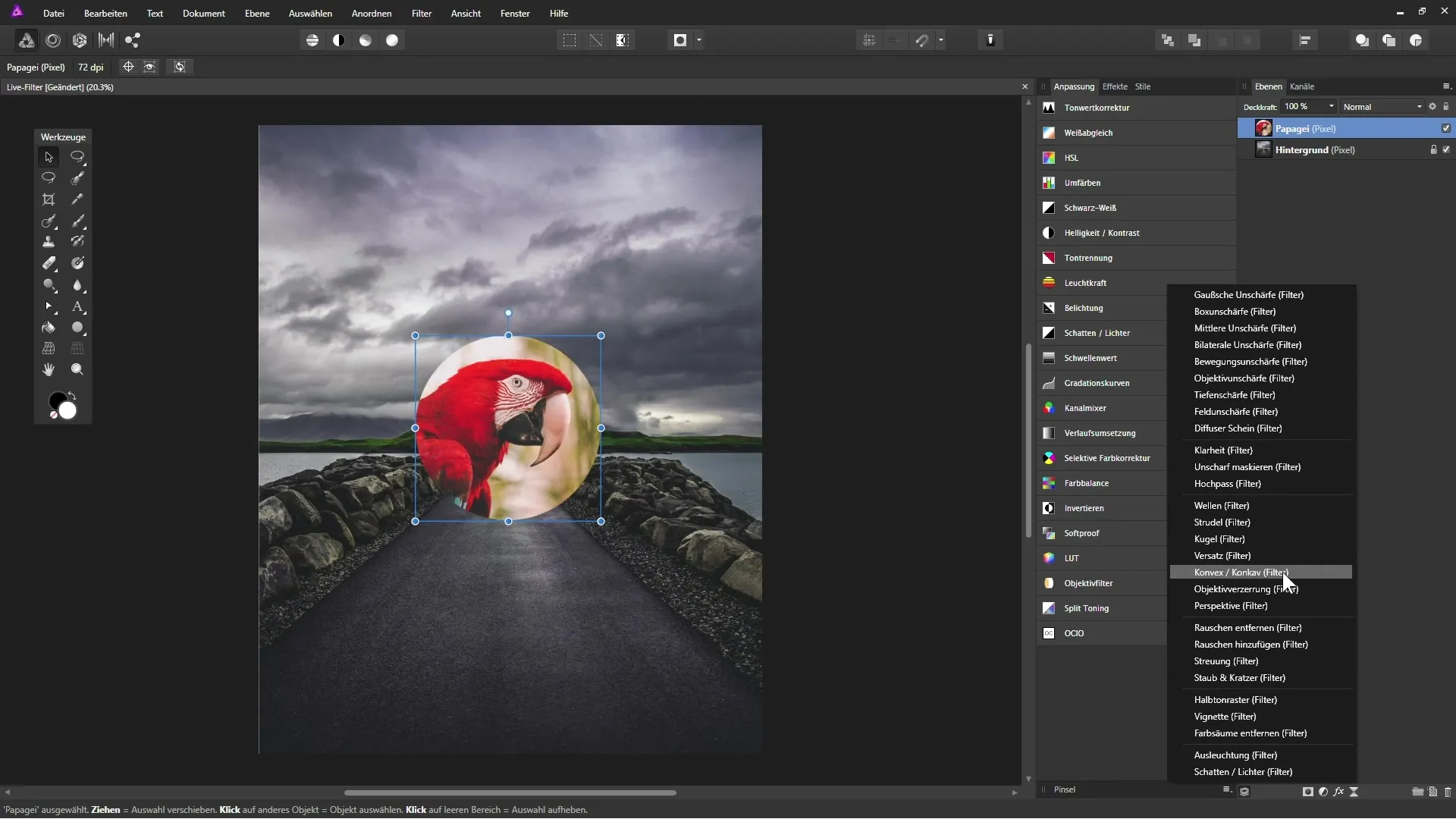
Task: Close the Live-Filter document tab
Action: [1025, 87]
